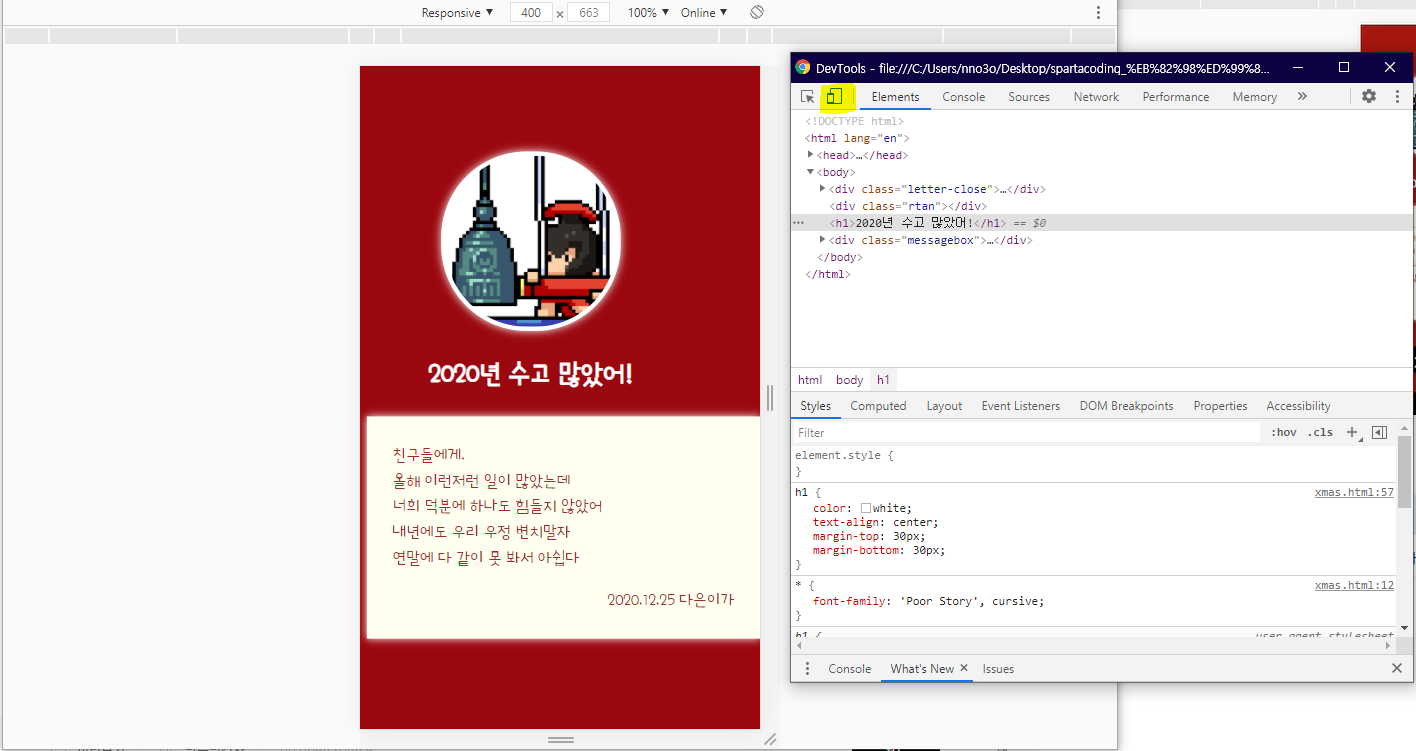Click the white color swatch in h1 rule
Image resolution: width=1416 pixels, height=751 pixels.
click(866, 508)
